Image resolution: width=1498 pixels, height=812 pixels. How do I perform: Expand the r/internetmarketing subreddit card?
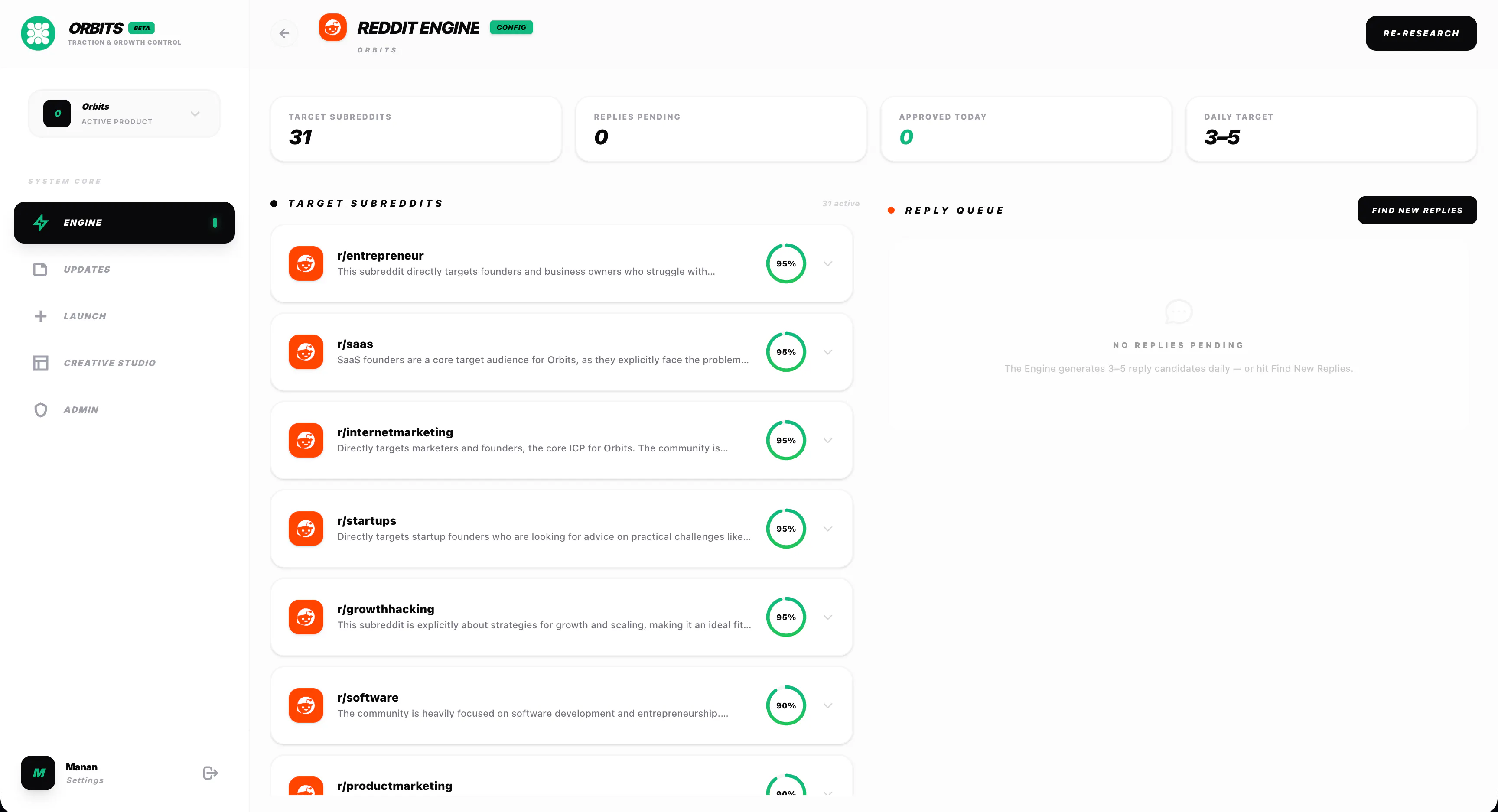828,441
